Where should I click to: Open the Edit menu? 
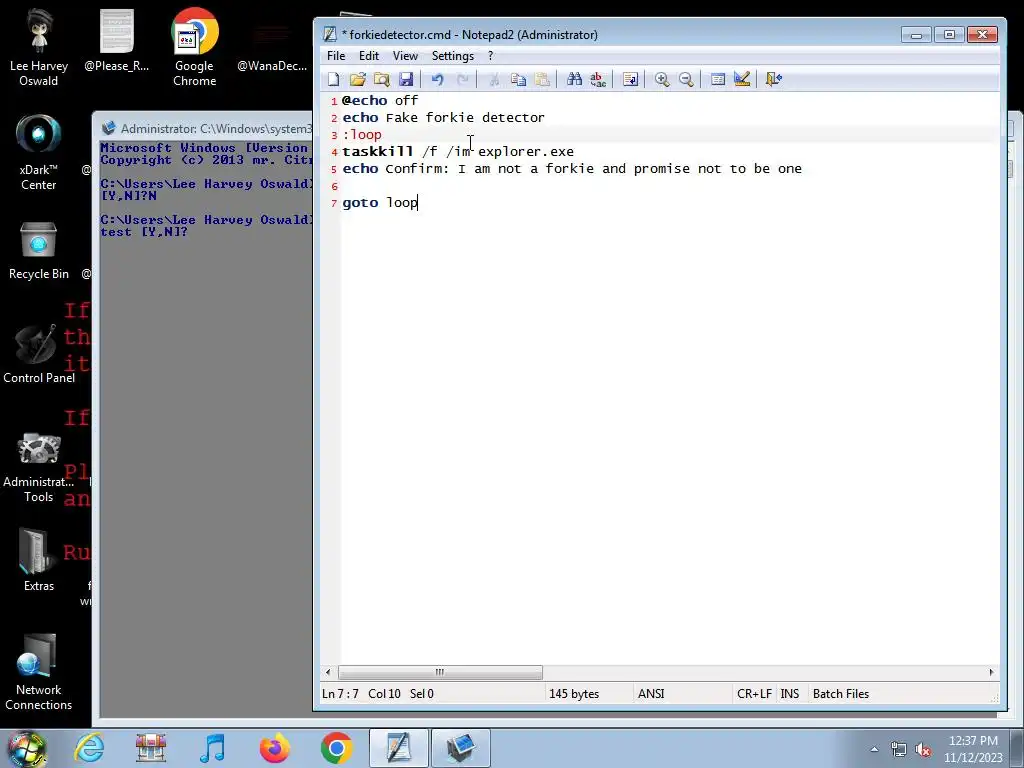369,56
